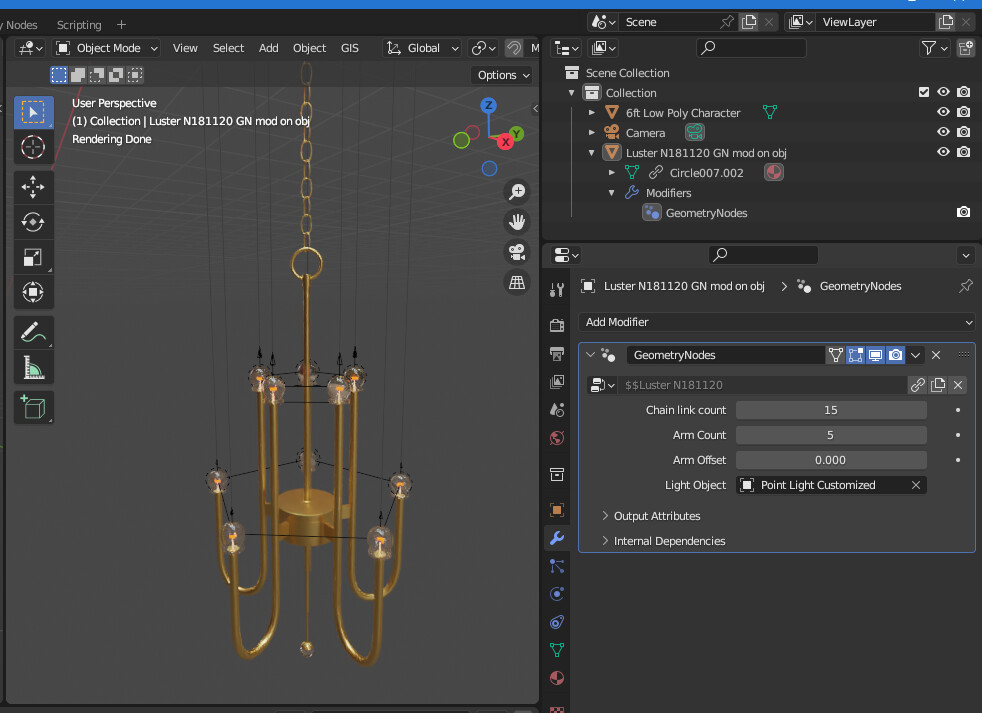Open the Tool properties tab
982x713 pixels.
pos(557,289)
